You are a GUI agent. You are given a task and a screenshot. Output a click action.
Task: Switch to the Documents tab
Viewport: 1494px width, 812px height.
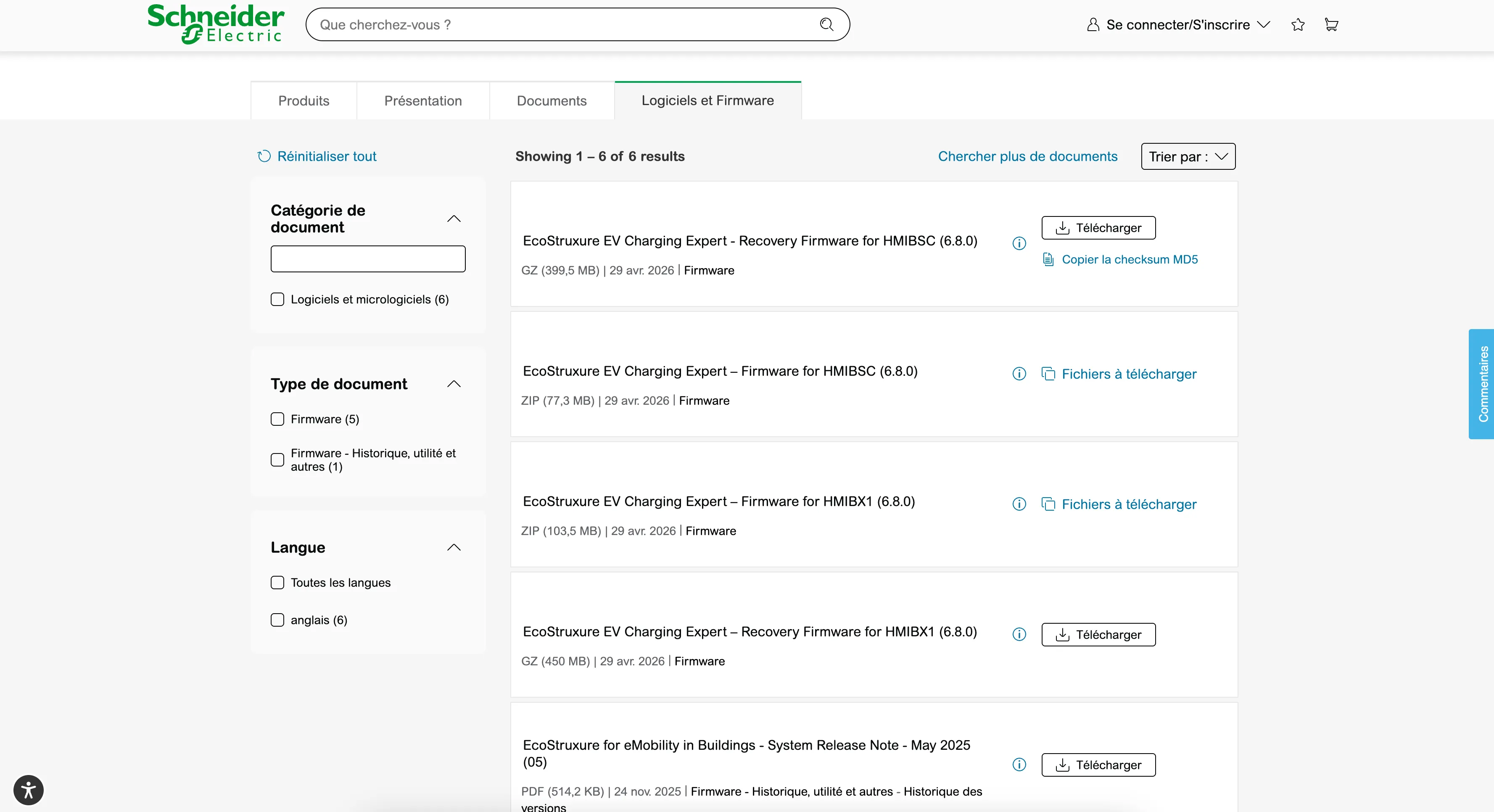(x=552, y=101)
